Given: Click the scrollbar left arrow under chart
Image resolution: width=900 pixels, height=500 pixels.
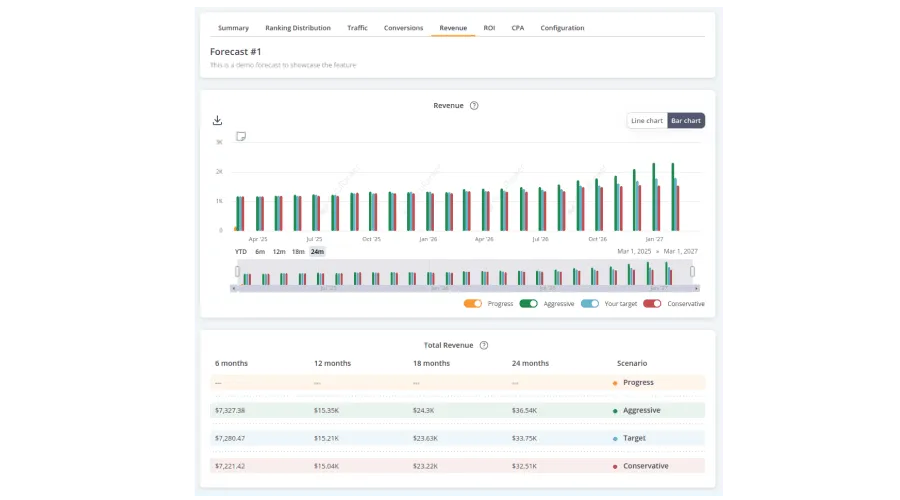Looking at the screenshot, I should point(234,288).
